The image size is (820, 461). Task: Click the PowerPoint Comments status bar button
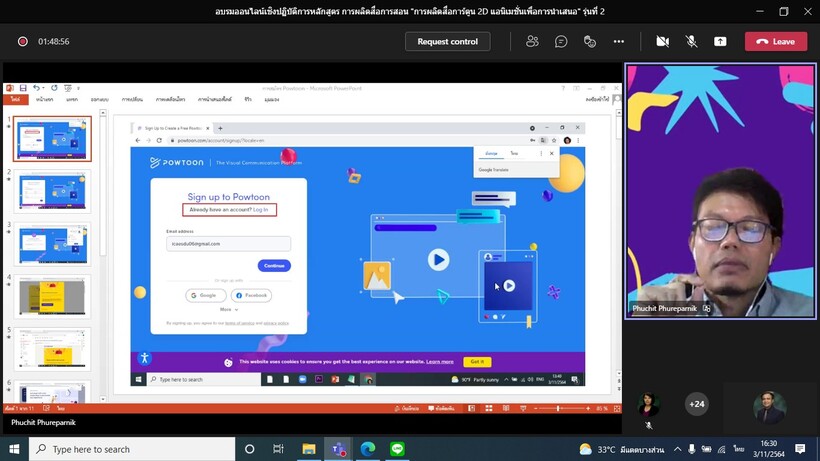(x=441, y=408)
